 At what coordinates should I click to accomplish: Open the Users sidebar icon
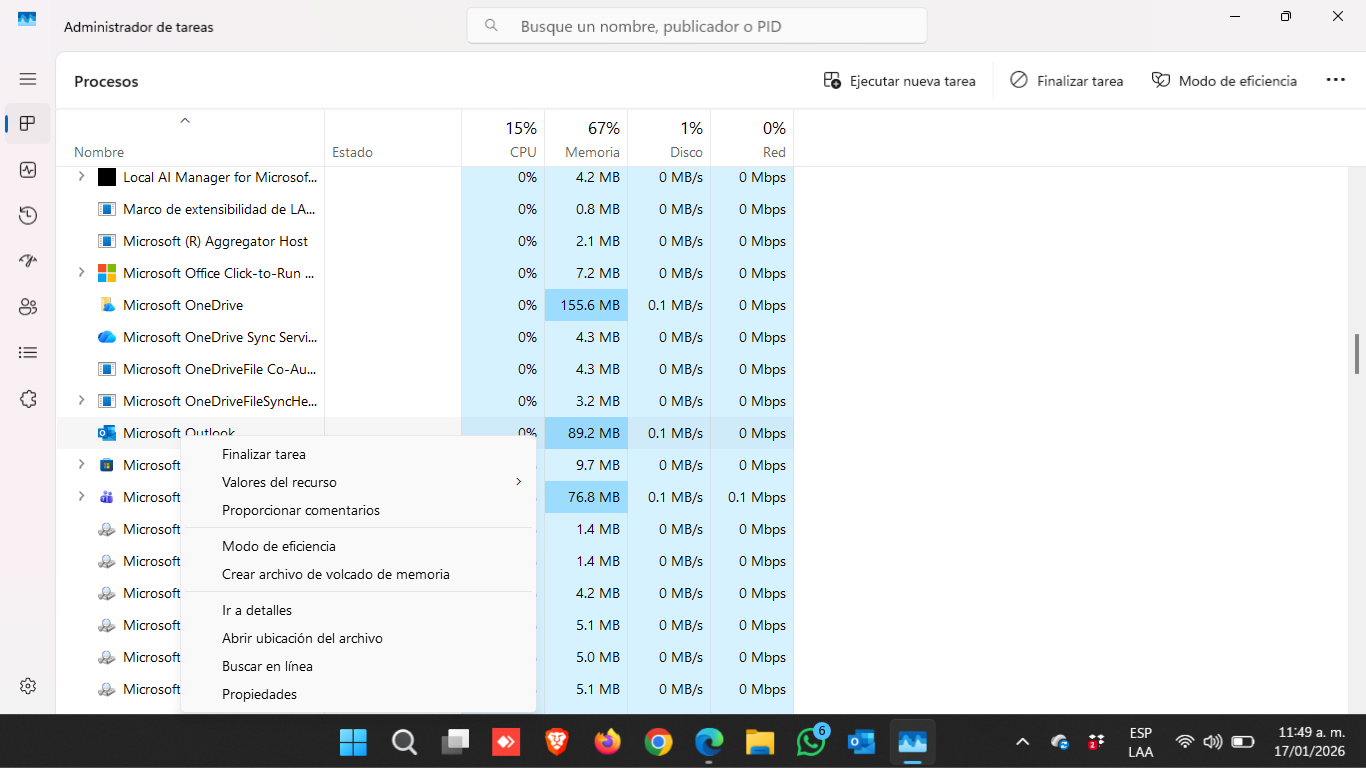coord(28,307)
